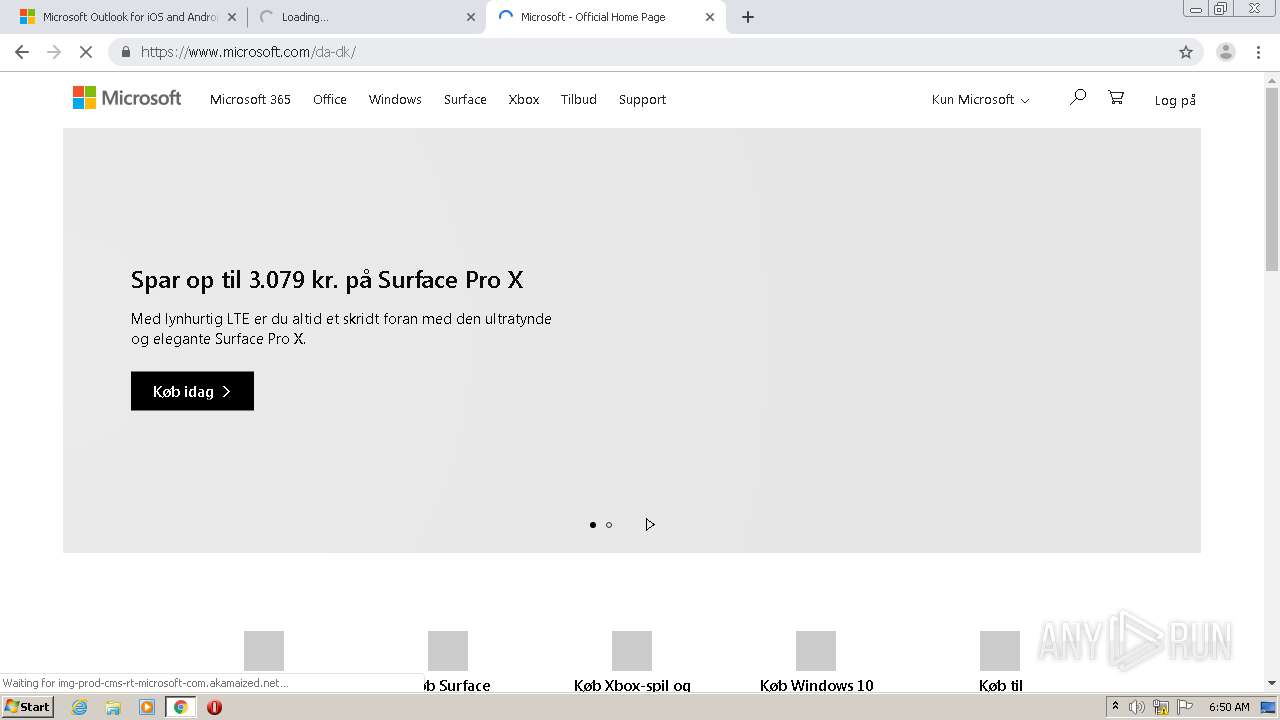Bookmark this page with the star icon
The image size is (1280, 720).
coord(1186,52)
